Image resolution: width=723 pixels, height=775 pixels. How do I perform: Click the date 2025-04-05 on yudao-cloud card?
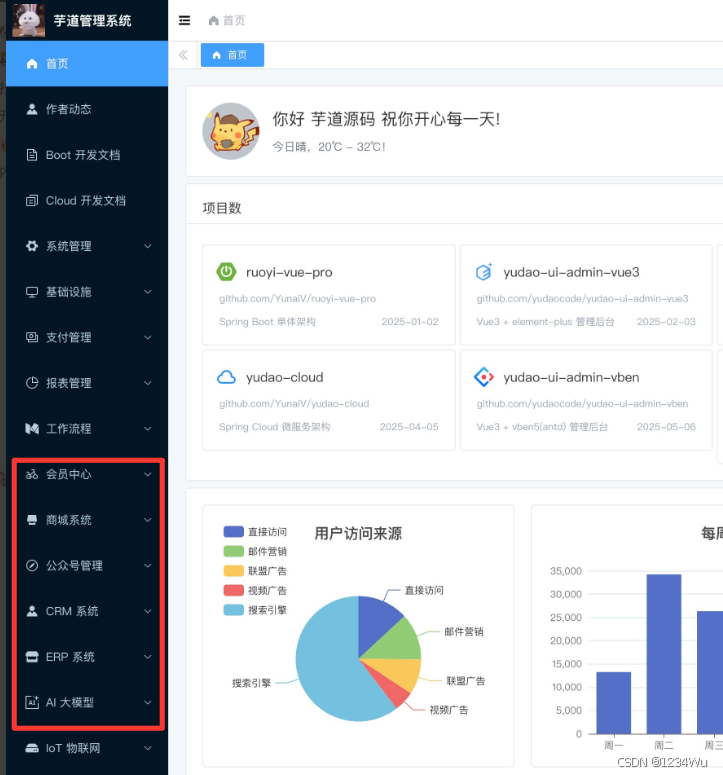(x=409, y=427)
